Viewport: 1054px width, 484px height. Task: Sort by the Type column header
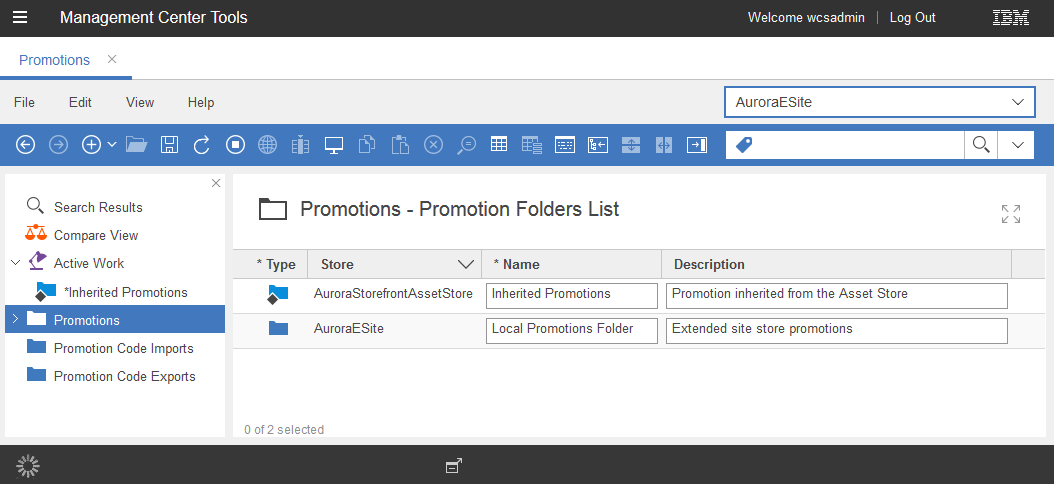(276, 264)
